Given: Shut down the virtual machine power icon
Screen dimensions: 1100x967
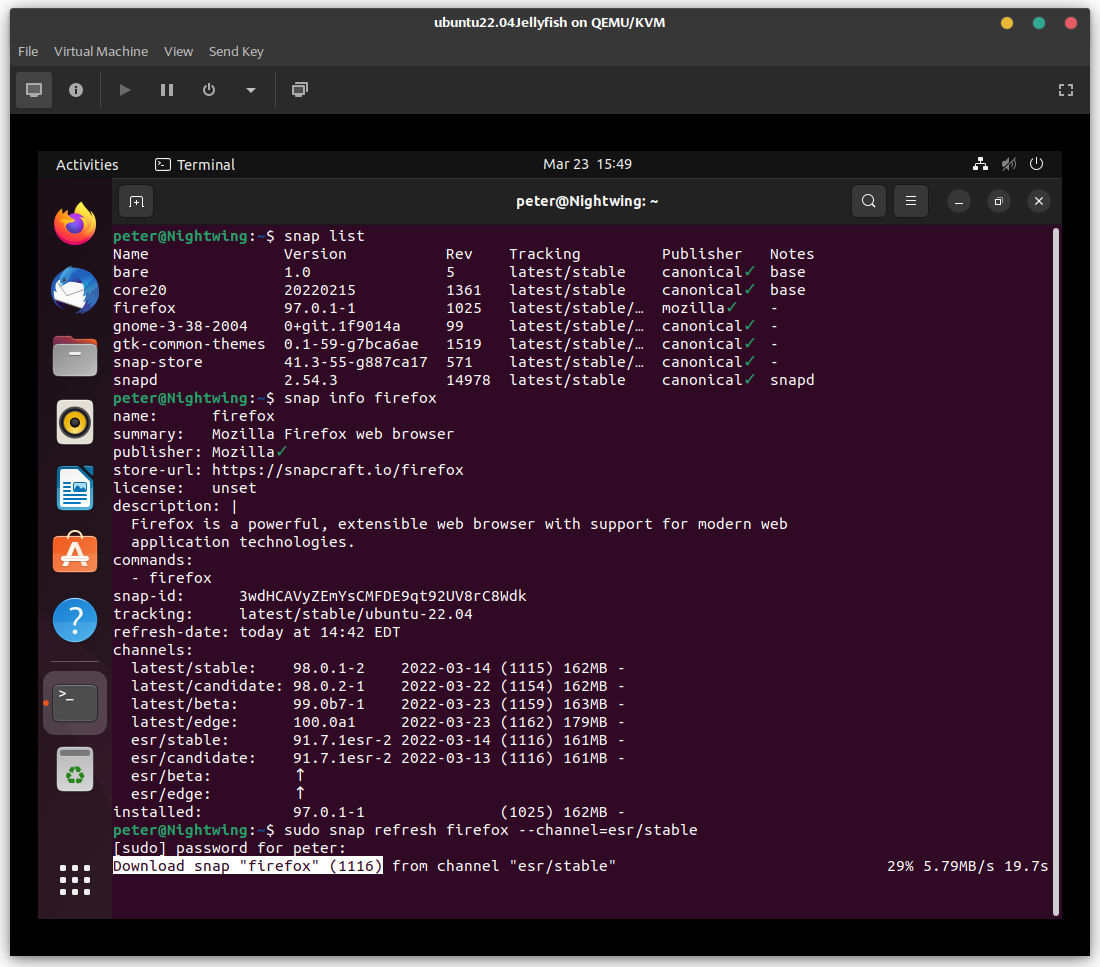Looking at the screenshot, I should [209, 90].
